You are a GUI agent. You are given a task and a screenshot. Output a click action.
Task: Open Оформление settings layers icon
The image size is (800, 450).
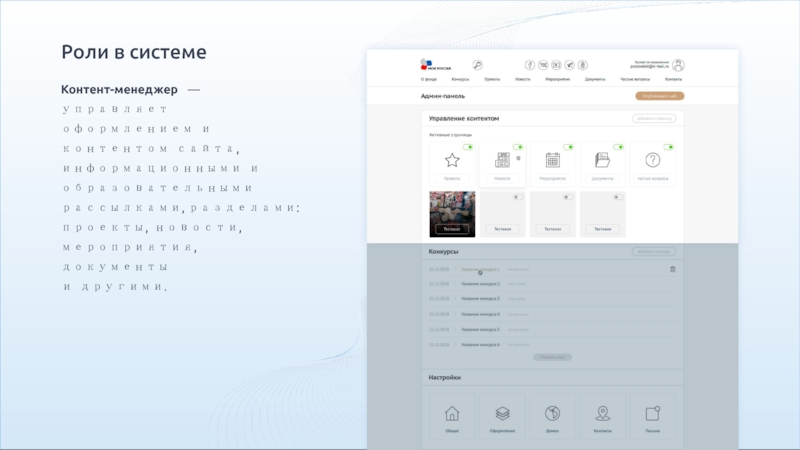click(x=502, y=413)
